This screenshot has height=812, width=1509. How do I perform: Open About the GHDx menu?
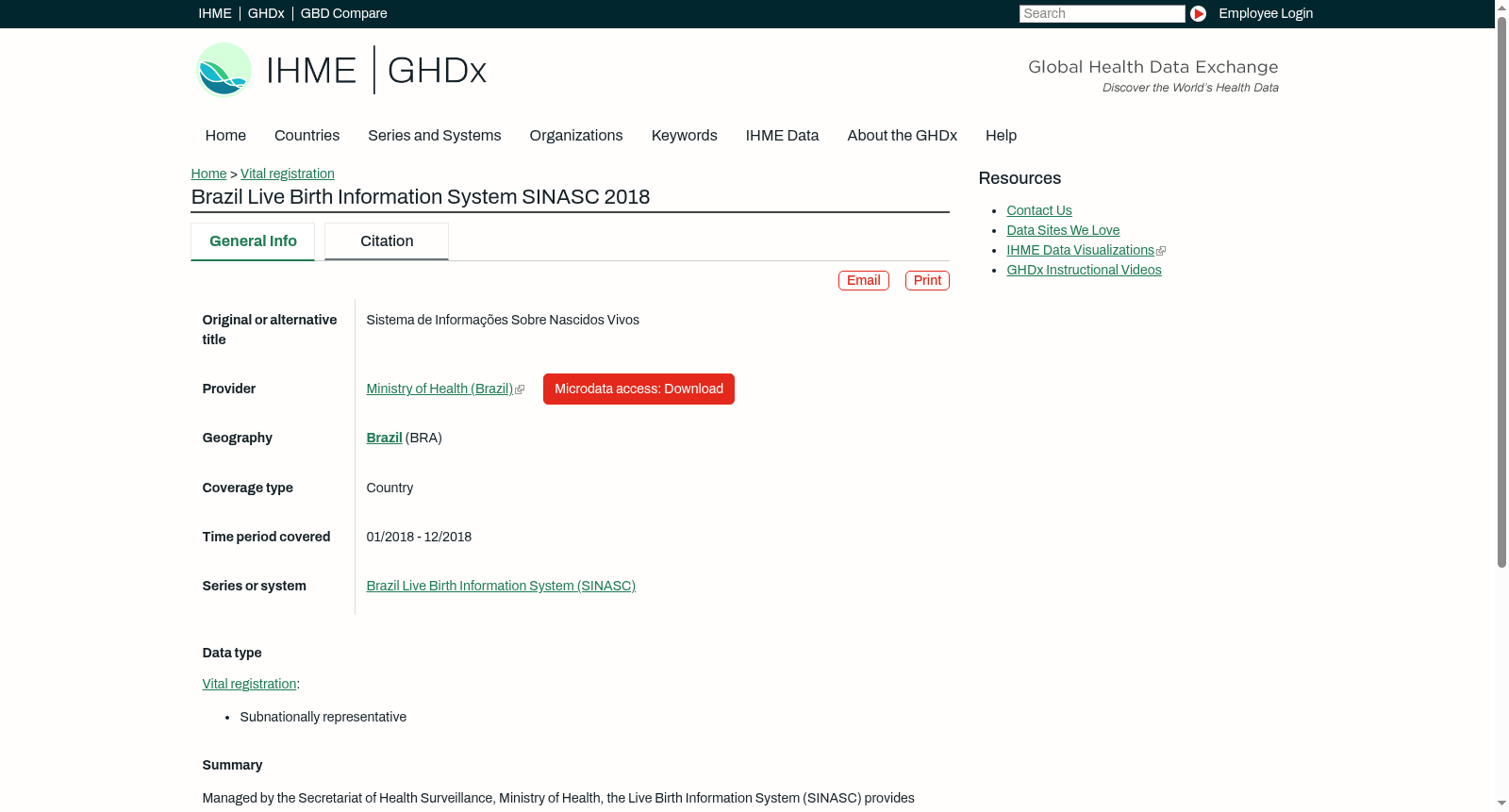[x=902, y=135]
